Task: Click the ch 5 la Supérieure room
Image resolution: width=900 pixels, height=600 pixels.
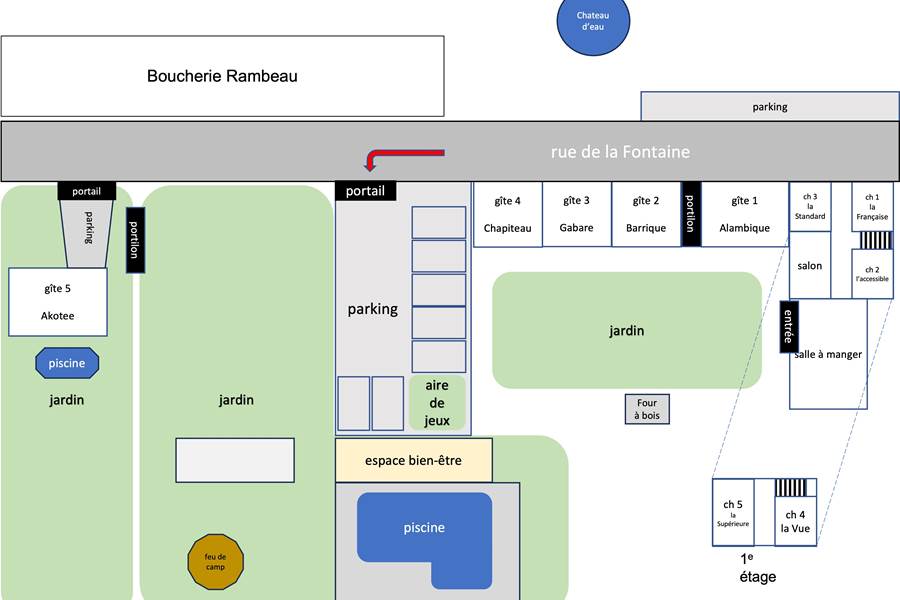Action: (x=733, y=512)
